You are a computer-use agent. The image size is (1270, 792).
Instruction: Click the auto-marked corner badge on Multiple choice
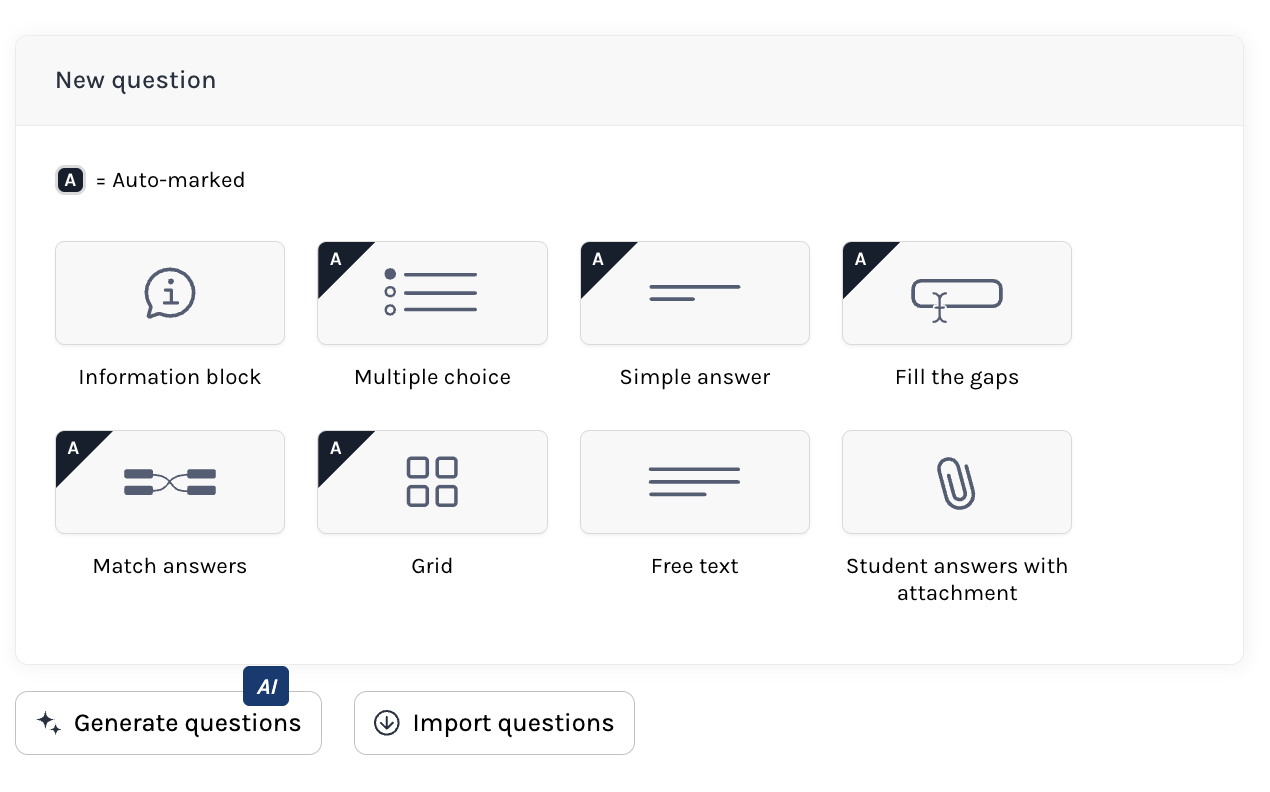coord(333,258)
